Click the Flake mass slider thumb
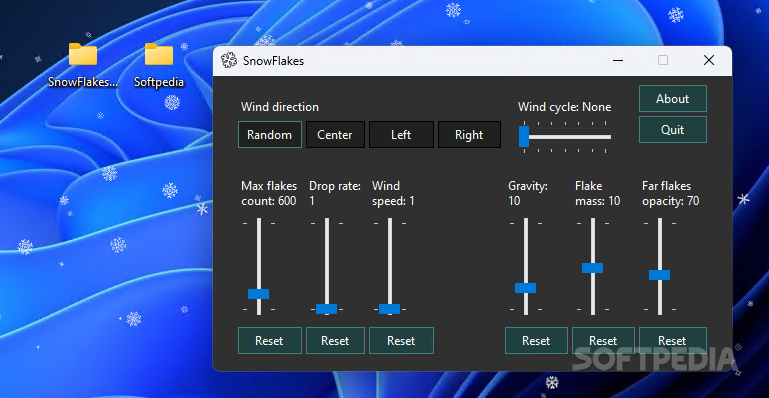 click(592, 268)
